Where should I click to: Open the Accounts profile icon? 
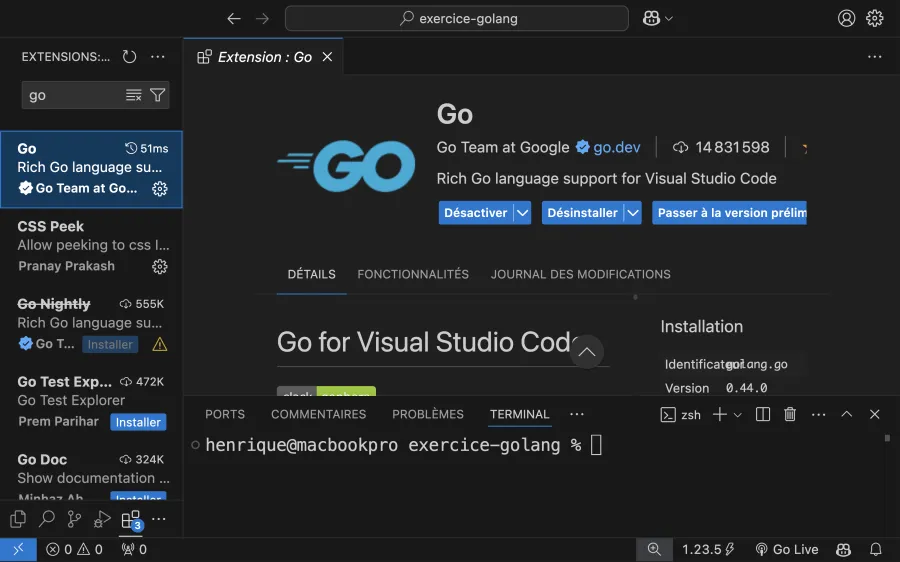click(847, 18)
